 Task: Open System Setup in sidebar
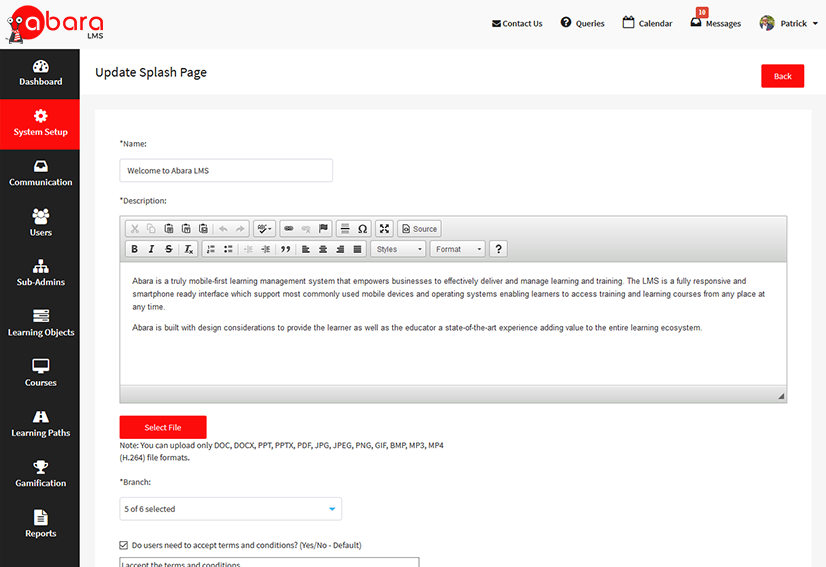(x=40, y=124)
